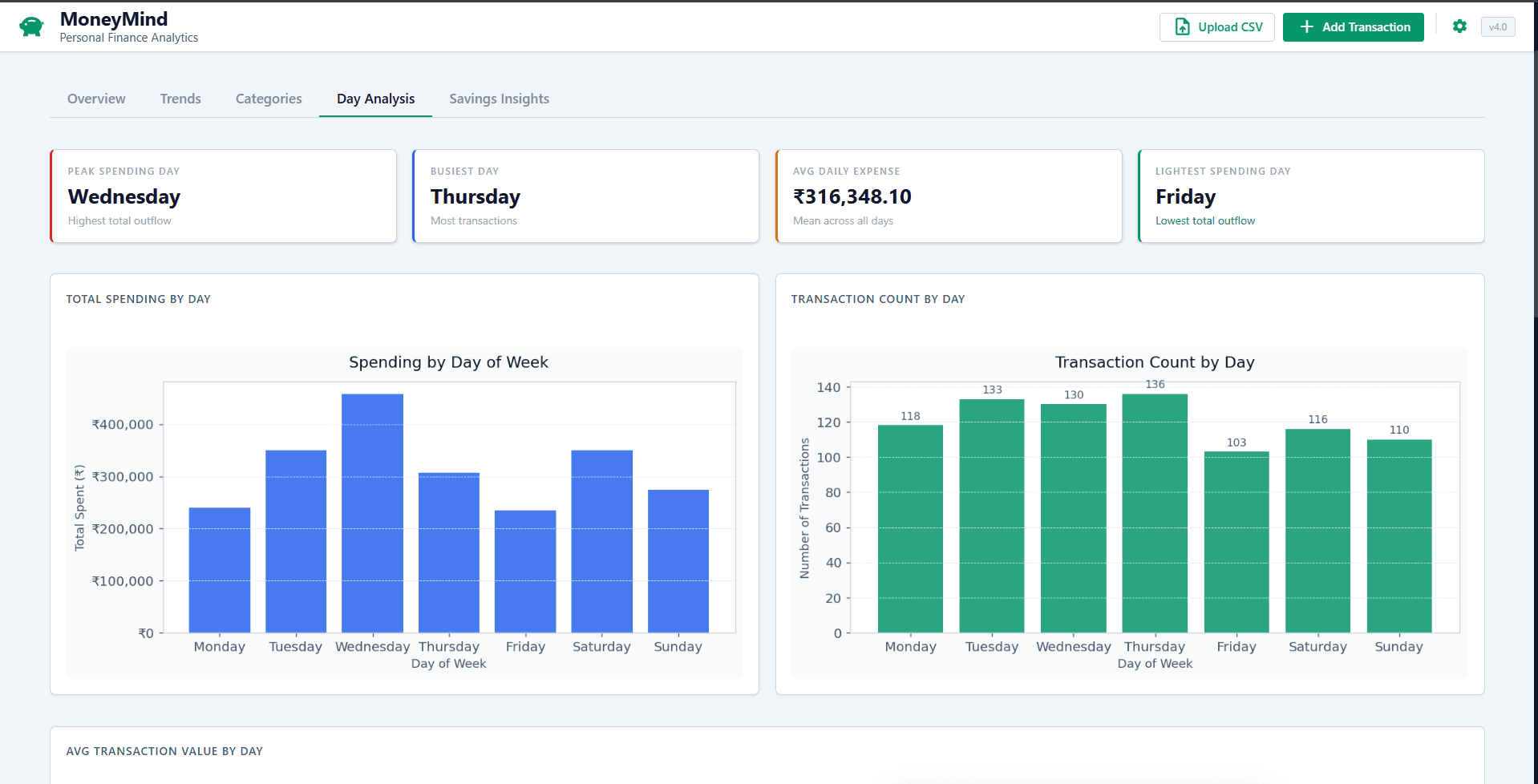The image size is (1538, 784).
Task: Click the Avg Daily Expense card
Action: [949, 196]
